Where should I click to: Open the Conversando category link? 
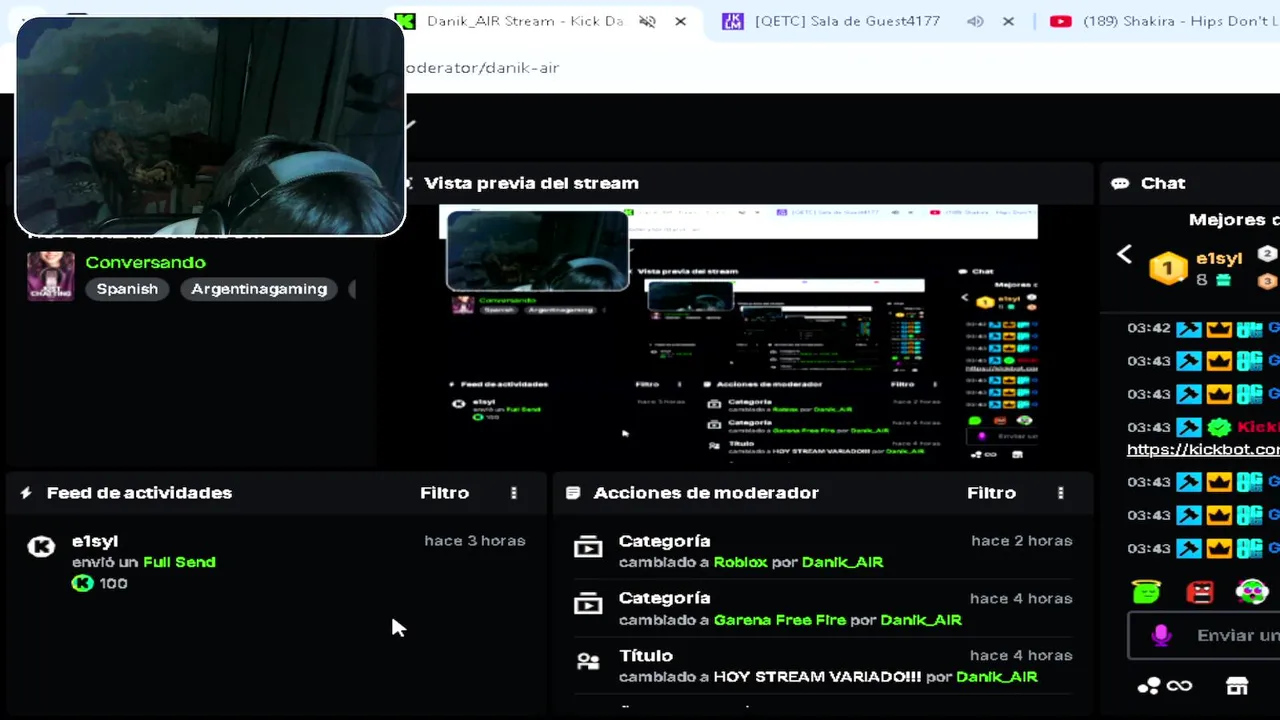click(145, 262)
